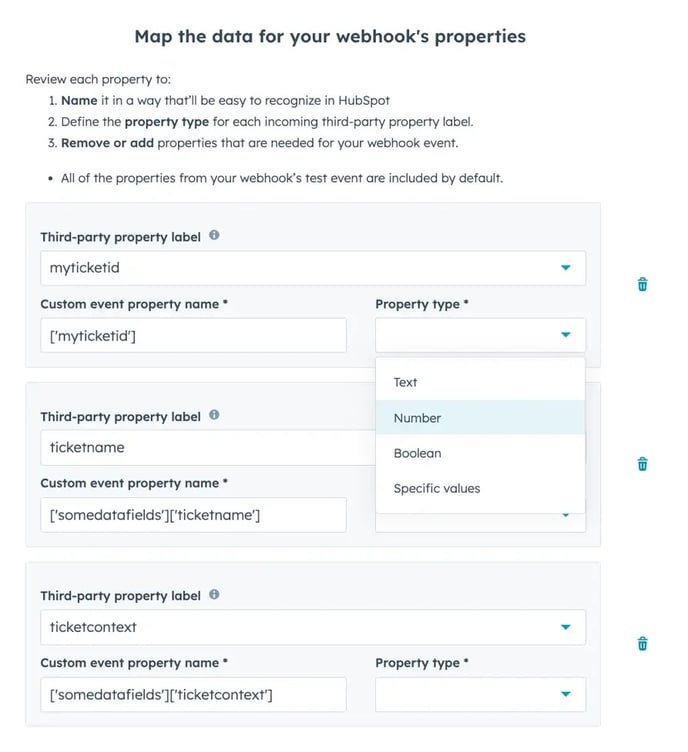The image size is (688, 752).
Task: Select Text from the property type list
Action: coord(405,382)
